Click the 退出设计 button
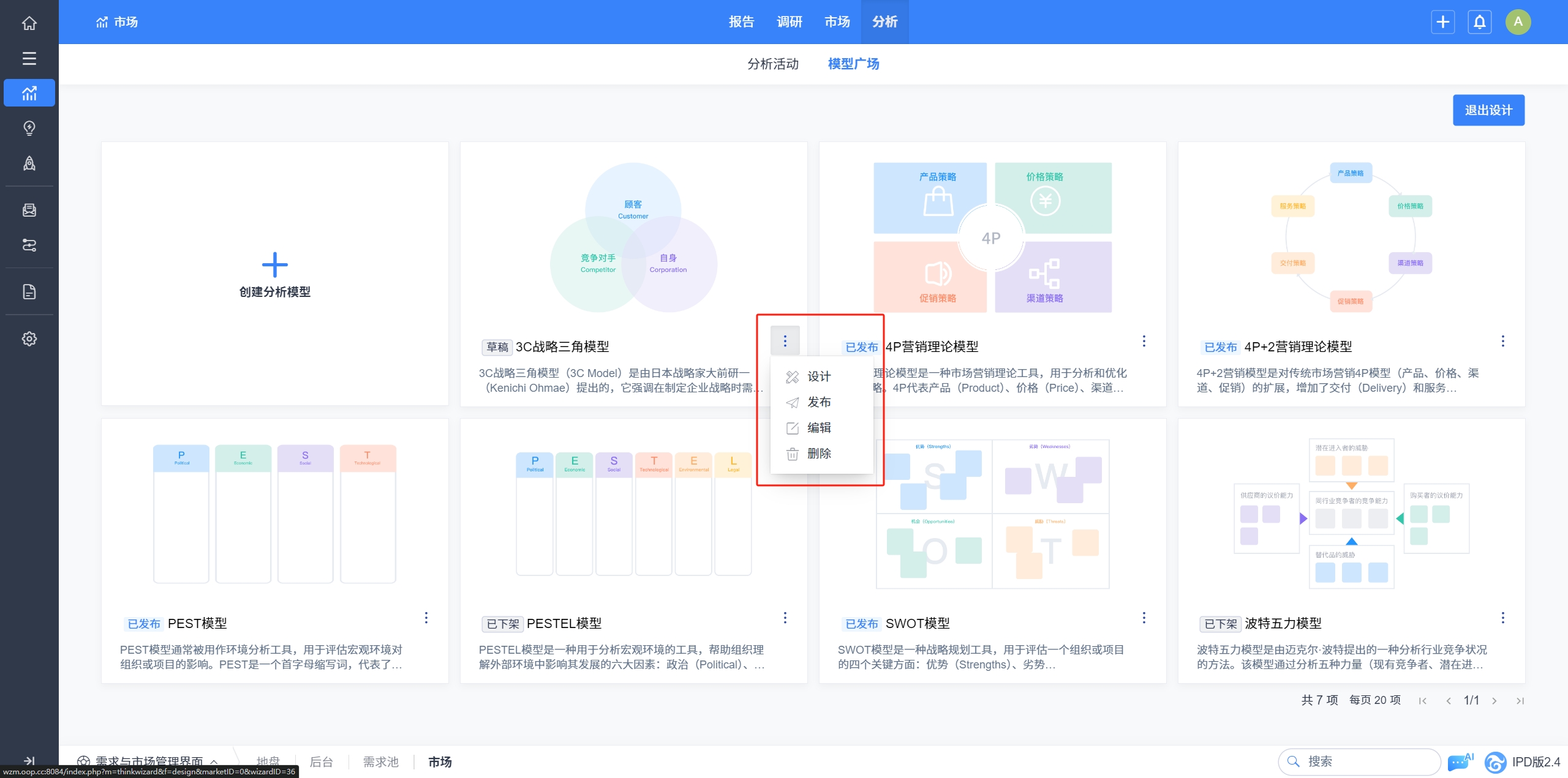Image resolution: width=1568 pixels, height=778 pixels. pos(1488,110)
